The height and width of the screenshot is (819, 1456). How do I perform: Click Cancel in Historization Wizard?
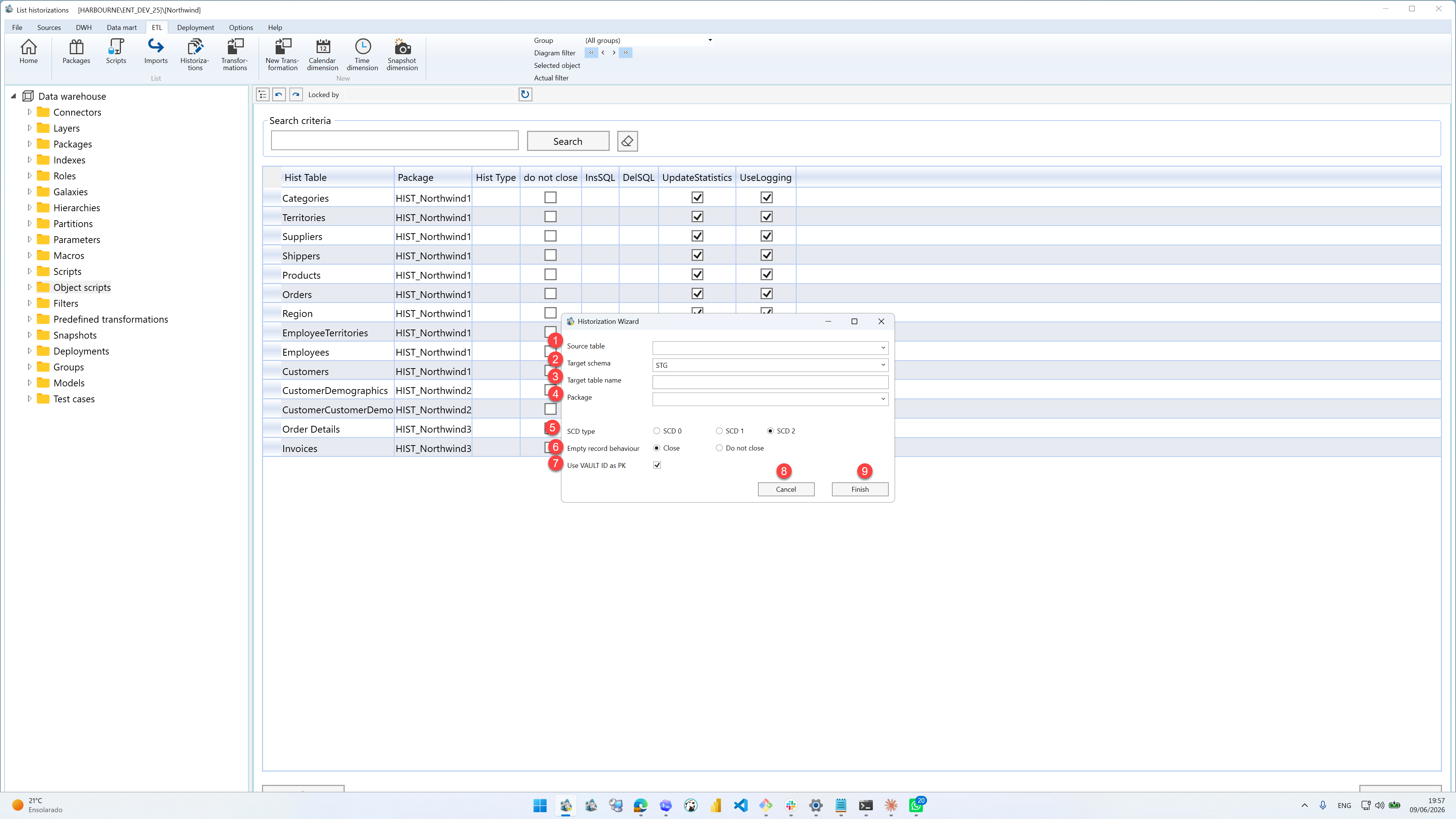(786, 490)
